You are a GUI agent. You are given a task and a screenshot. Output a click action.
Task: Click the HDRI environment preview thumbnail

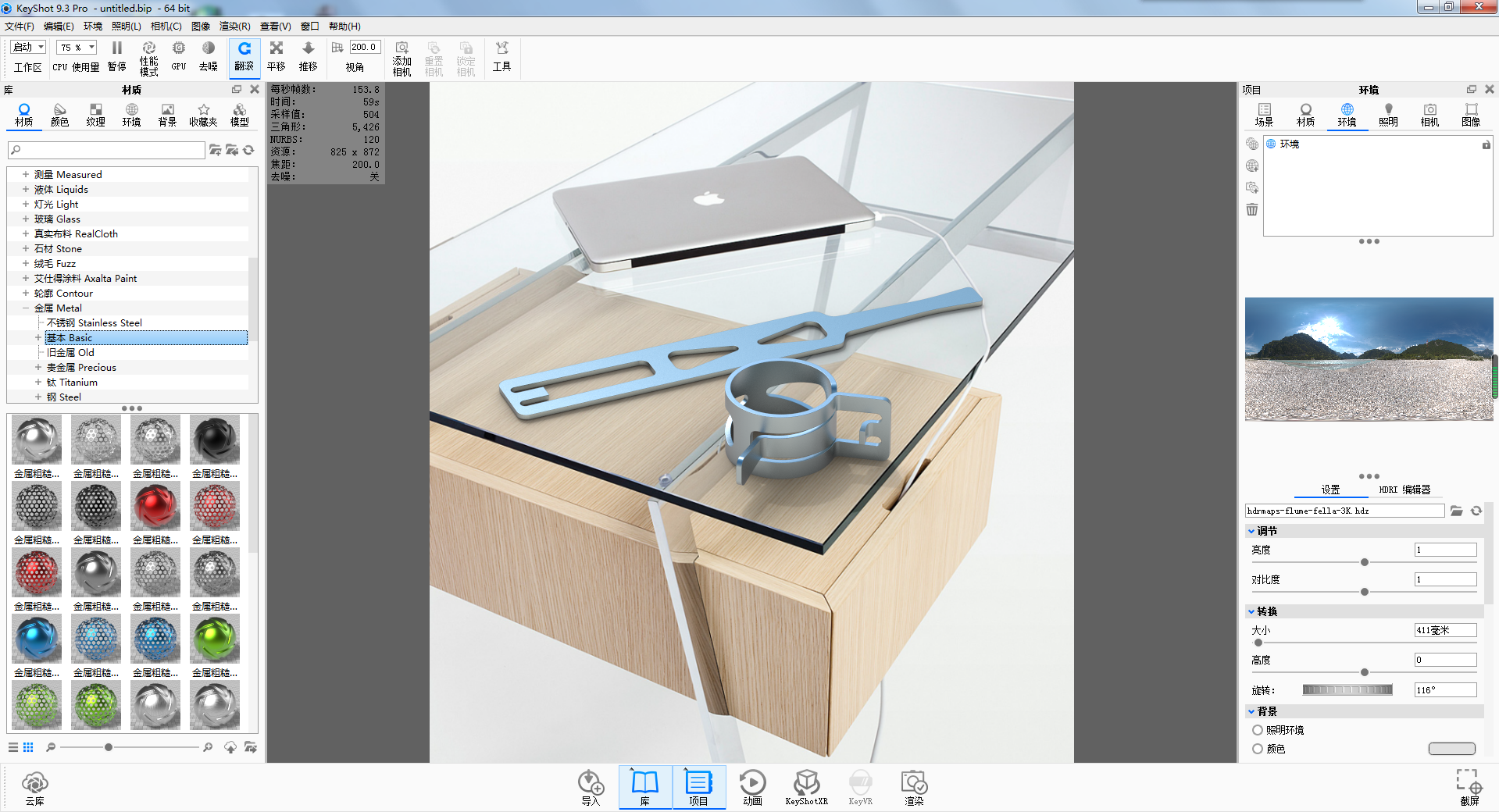point(1369,359)
